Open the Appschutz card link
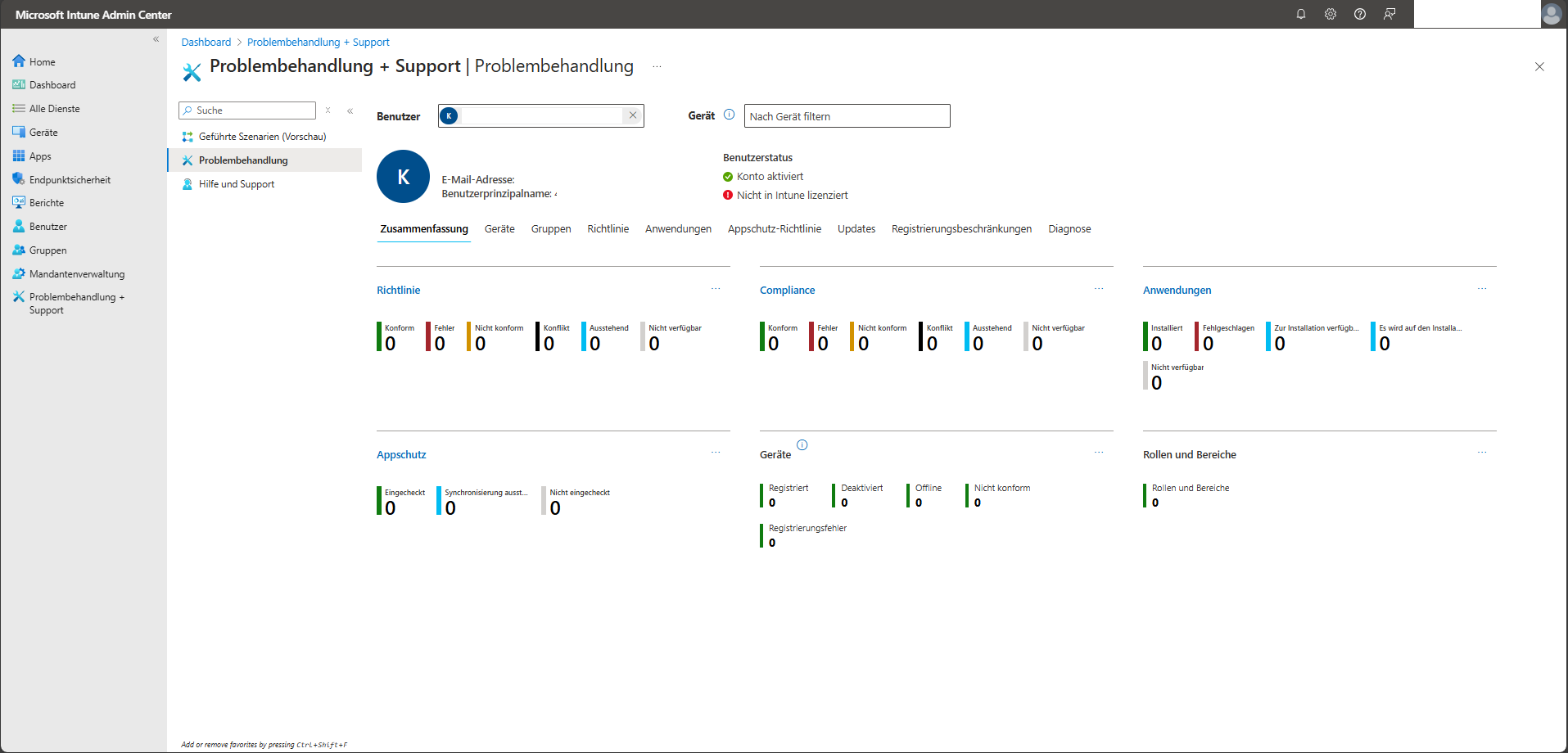 pyautogui.click(x=401, y=455)
